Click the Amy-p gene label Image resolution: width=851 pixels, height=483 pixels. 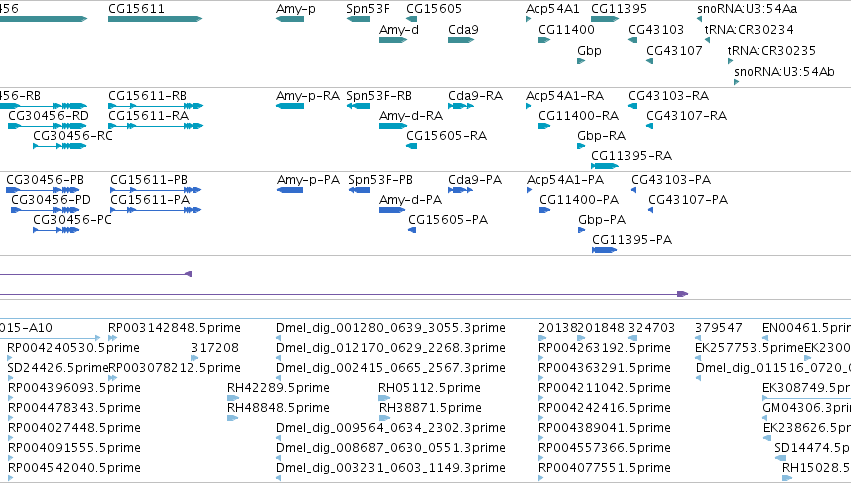296,9
